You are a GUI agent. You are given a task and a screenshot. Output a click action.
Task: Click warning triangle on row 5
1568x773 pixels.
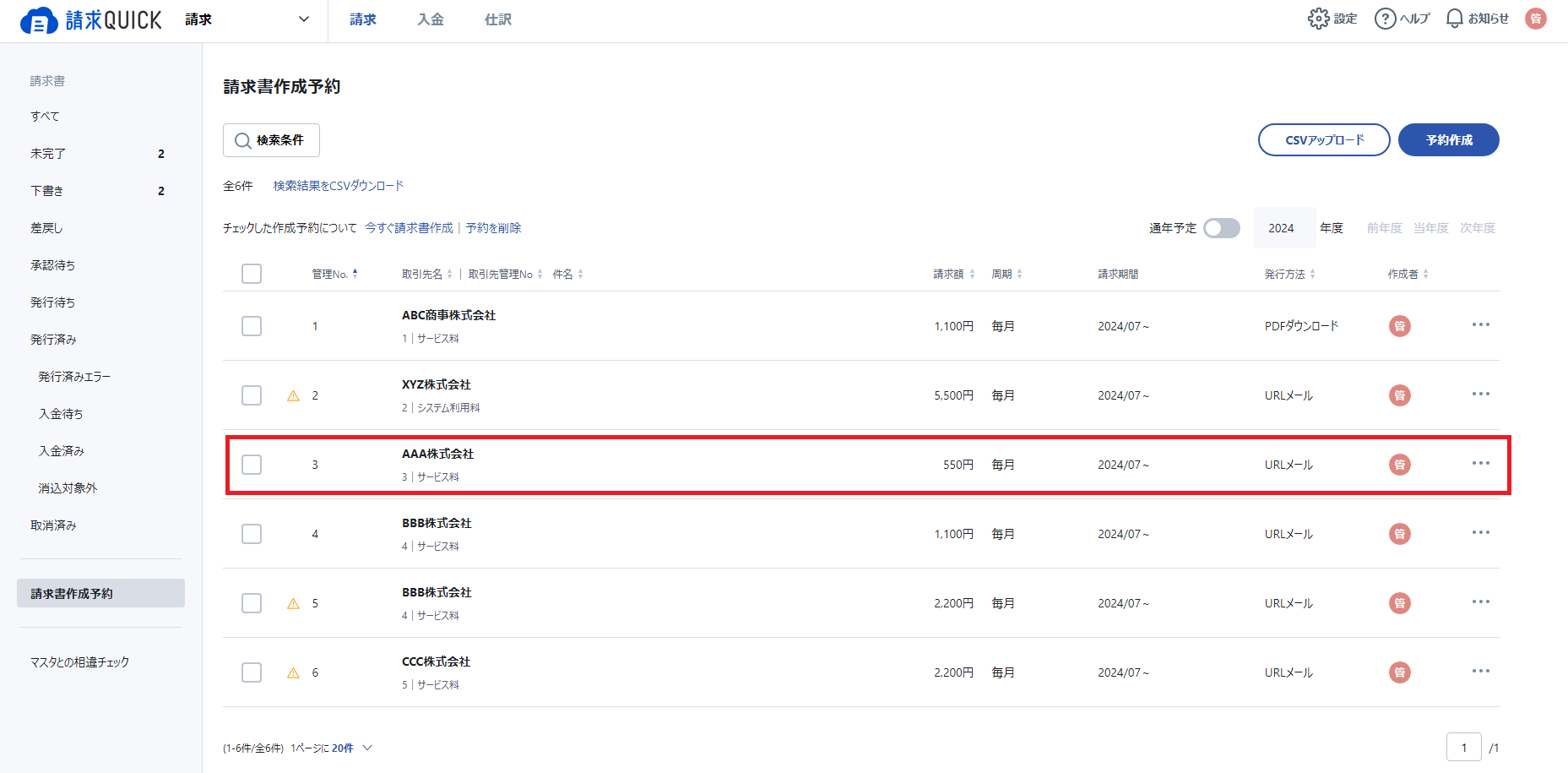[x=293, y=603]
